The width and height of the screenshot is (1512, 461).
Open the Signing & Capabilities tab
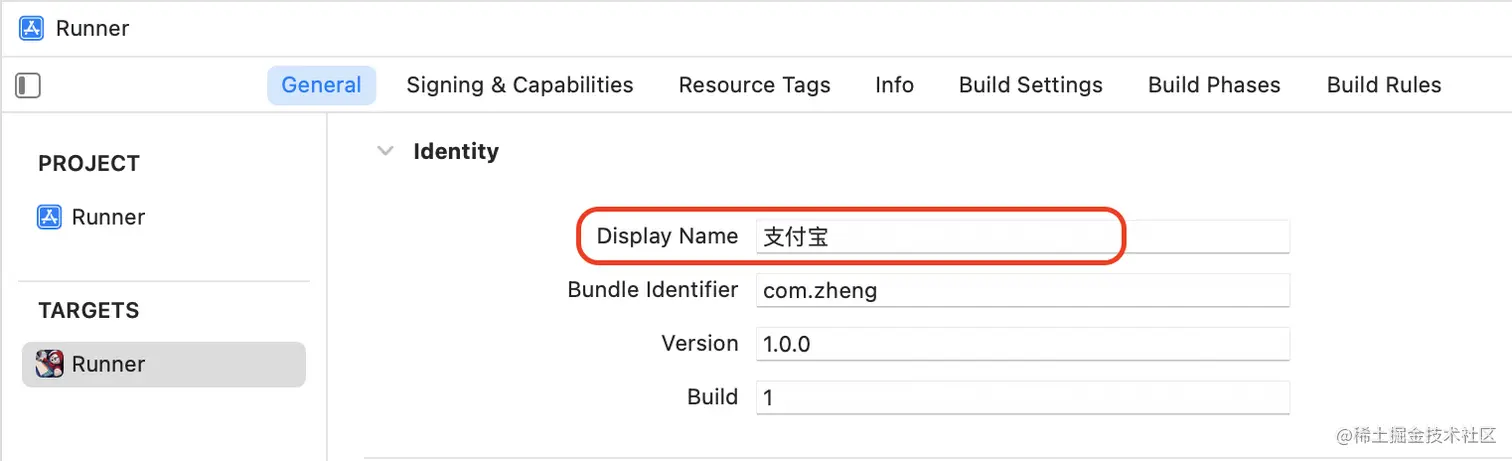point(520,85)
